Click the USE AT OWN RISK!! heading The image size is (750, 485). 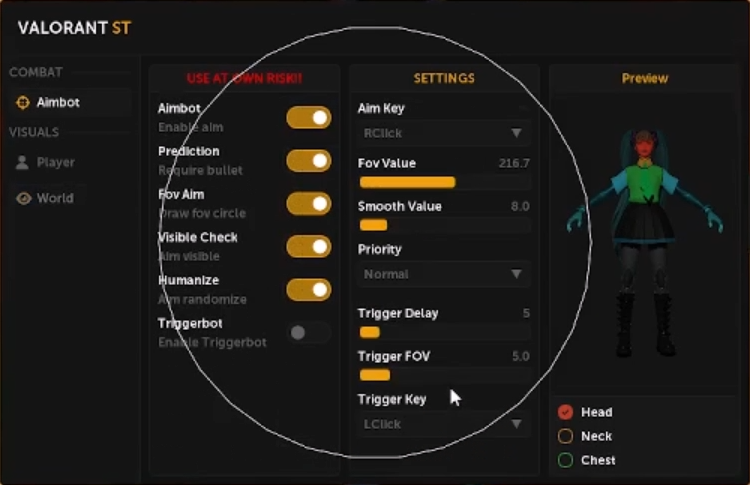244,78
